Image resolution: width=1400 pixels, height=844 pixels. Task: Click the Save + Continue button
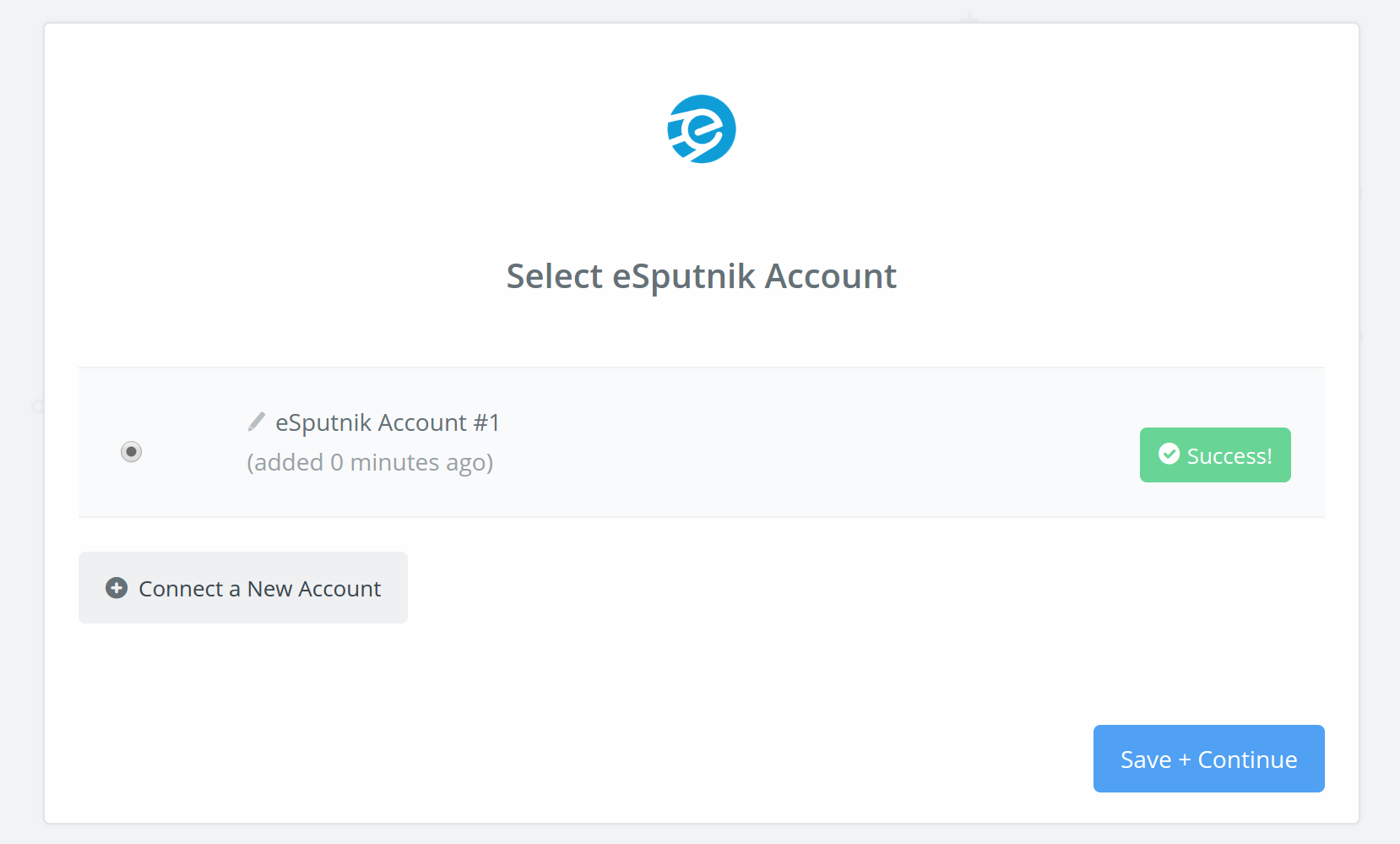1208,759
